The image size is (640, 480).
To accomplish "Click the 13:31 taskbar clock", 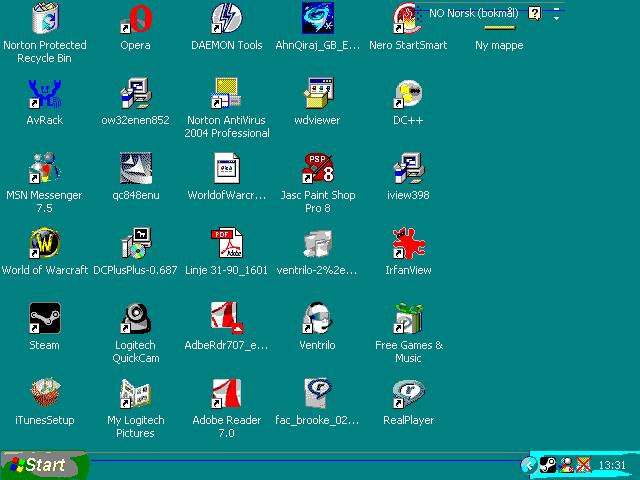I will click(612, 465).
